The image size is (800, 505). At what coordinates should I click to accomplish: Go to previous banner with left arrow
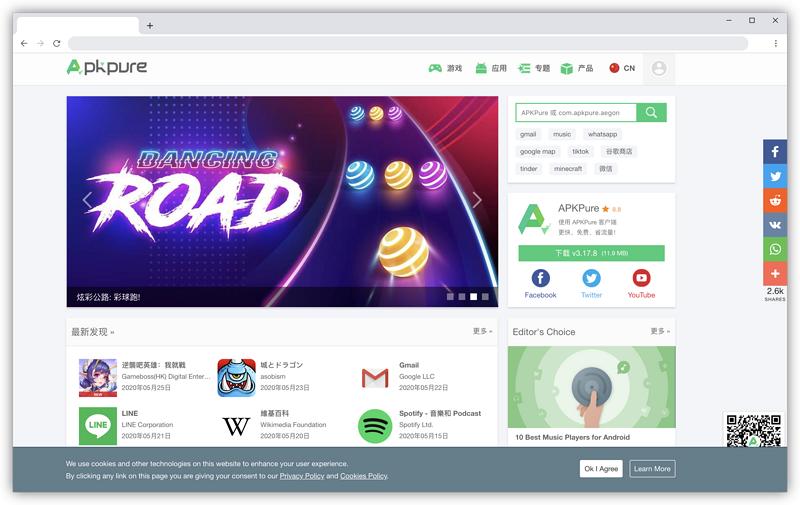[87, 200]
